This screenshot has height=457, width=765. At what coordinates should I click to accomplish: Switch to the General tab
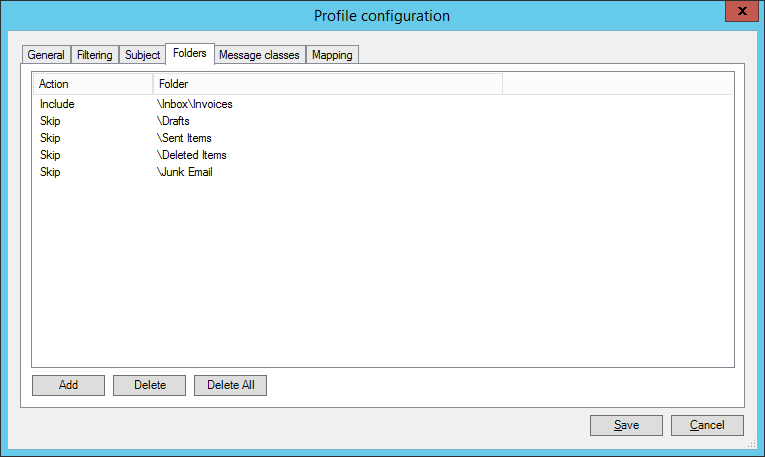(46, 55)
